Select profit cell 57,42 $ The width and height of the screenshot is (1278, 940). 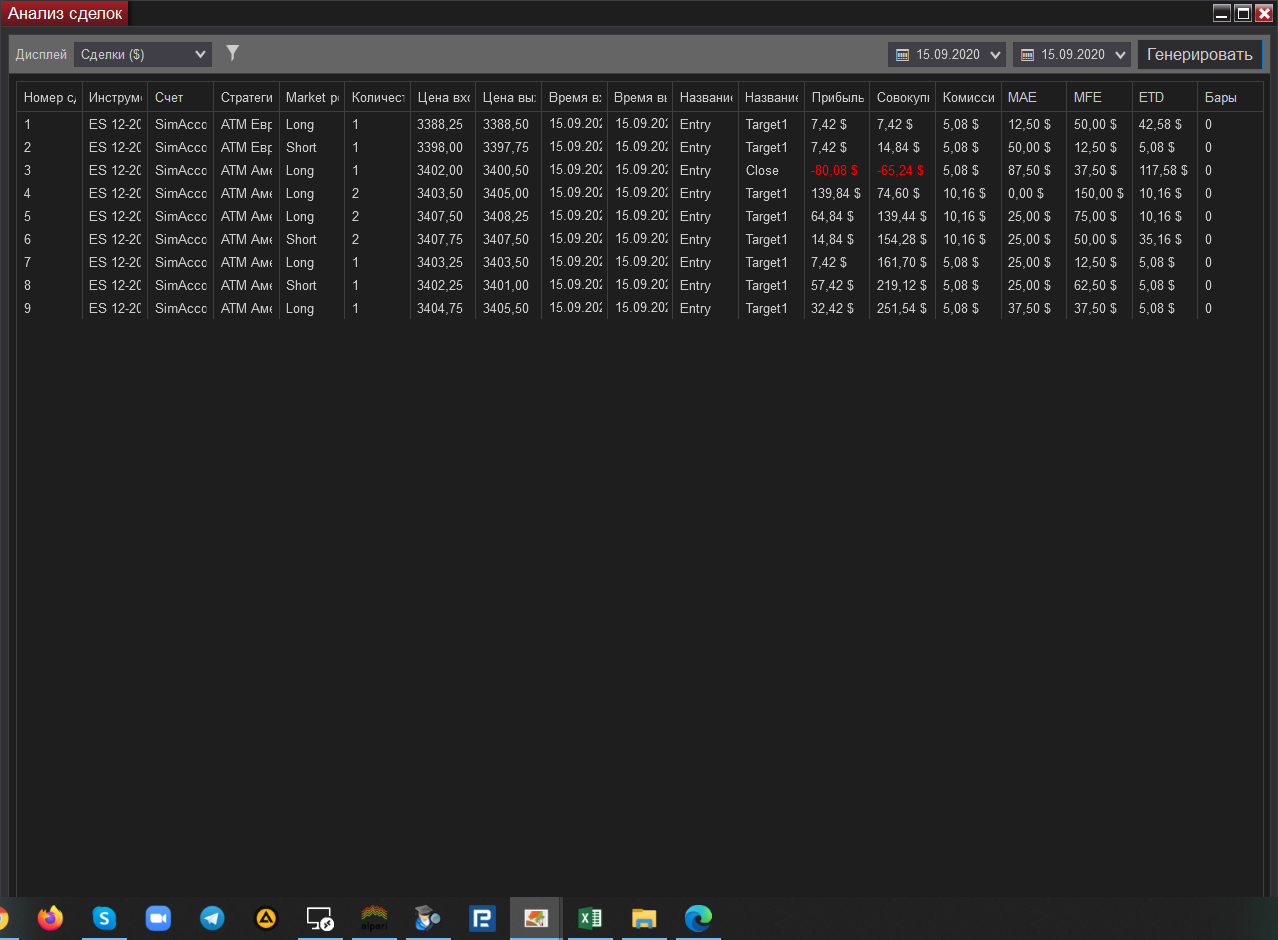pyautogui.click(x=837, y=285)
